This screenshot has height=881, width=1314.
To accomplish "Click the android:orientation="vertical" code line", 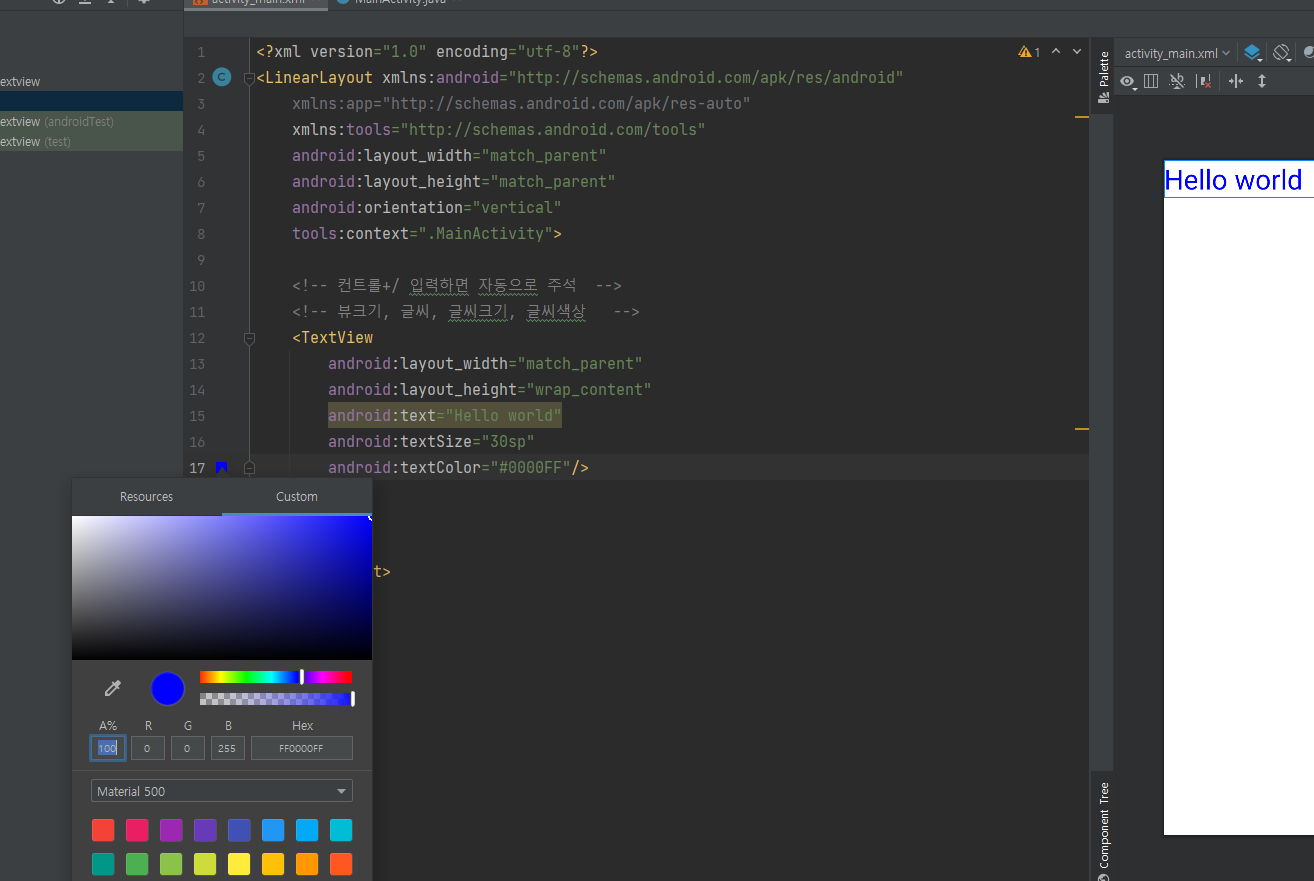I will tap(426, 207).
